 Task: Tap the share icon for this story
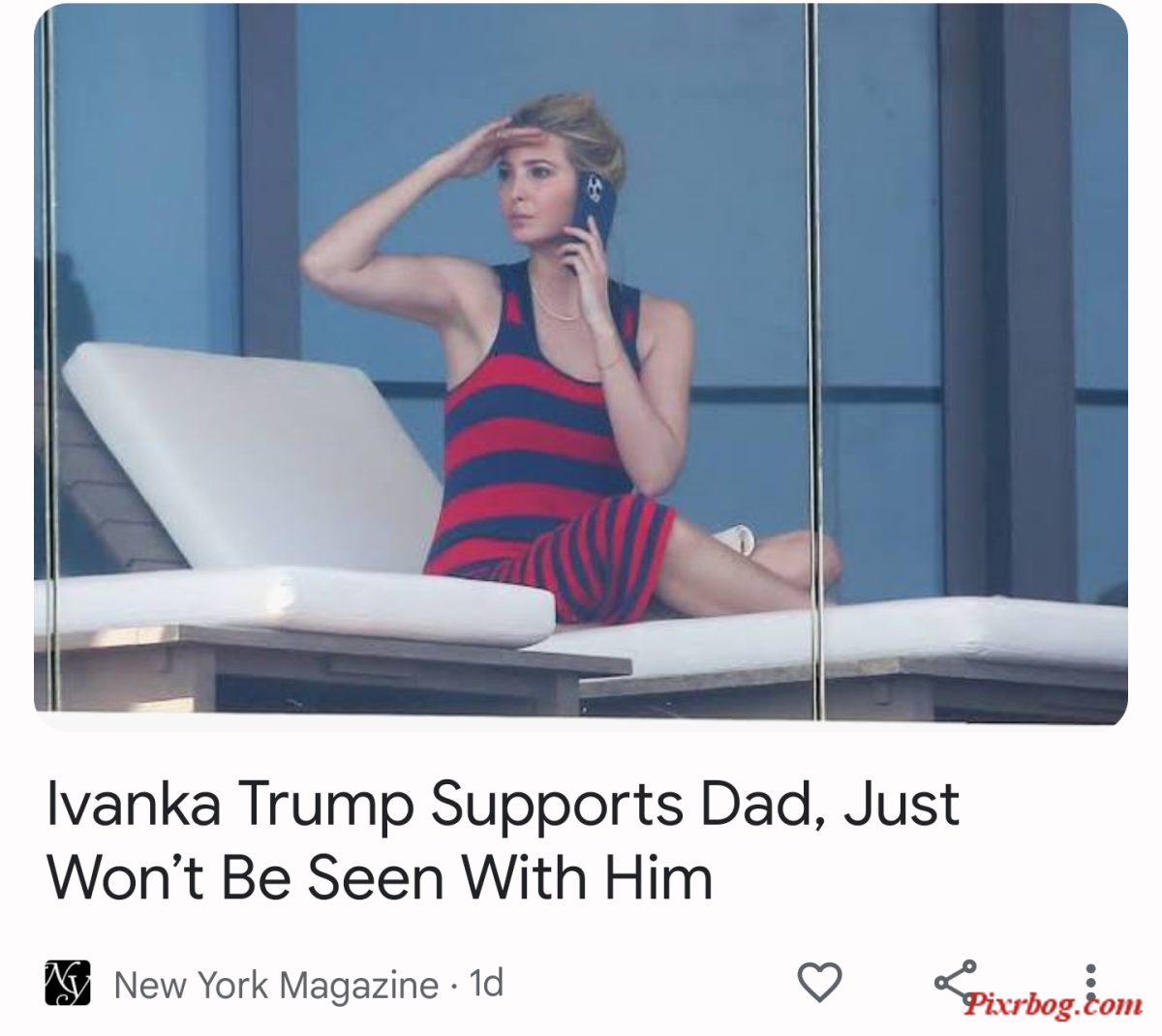click(x=955, y=981)
